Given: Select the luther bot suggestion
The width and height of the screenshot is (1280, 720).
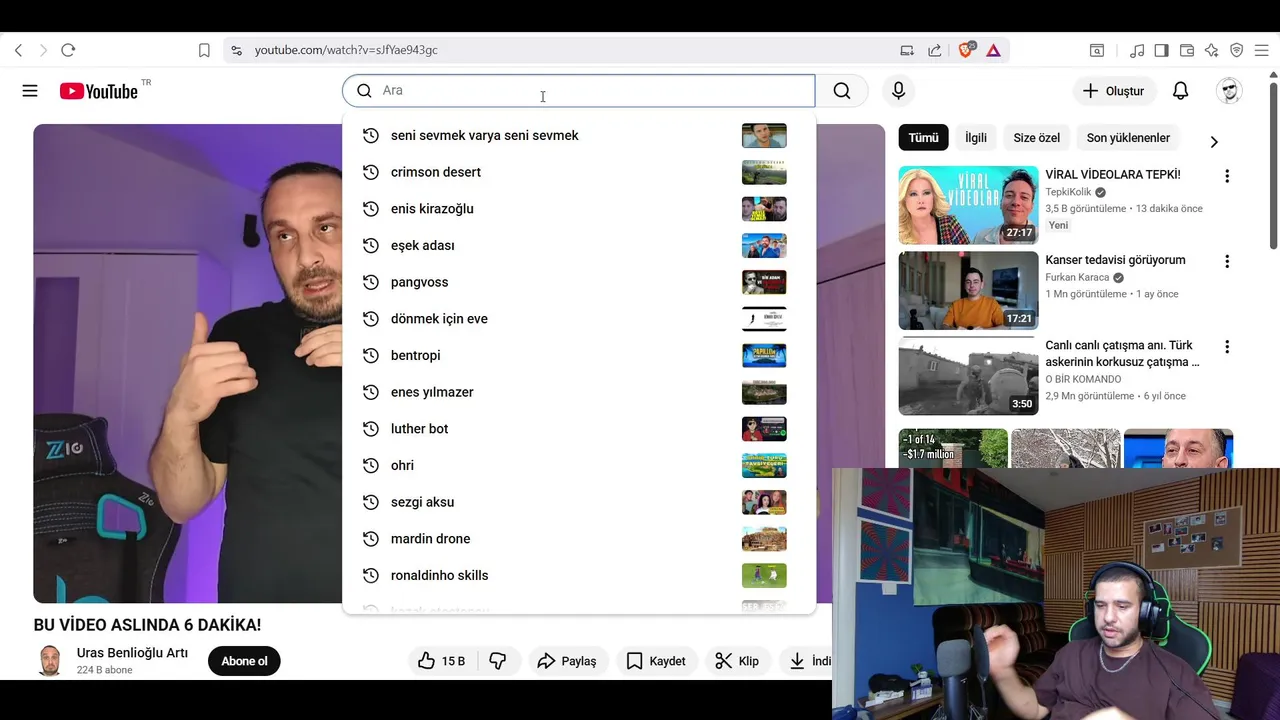Looking at the screenshot, I should pyautogui.click(x=579, y=429).
